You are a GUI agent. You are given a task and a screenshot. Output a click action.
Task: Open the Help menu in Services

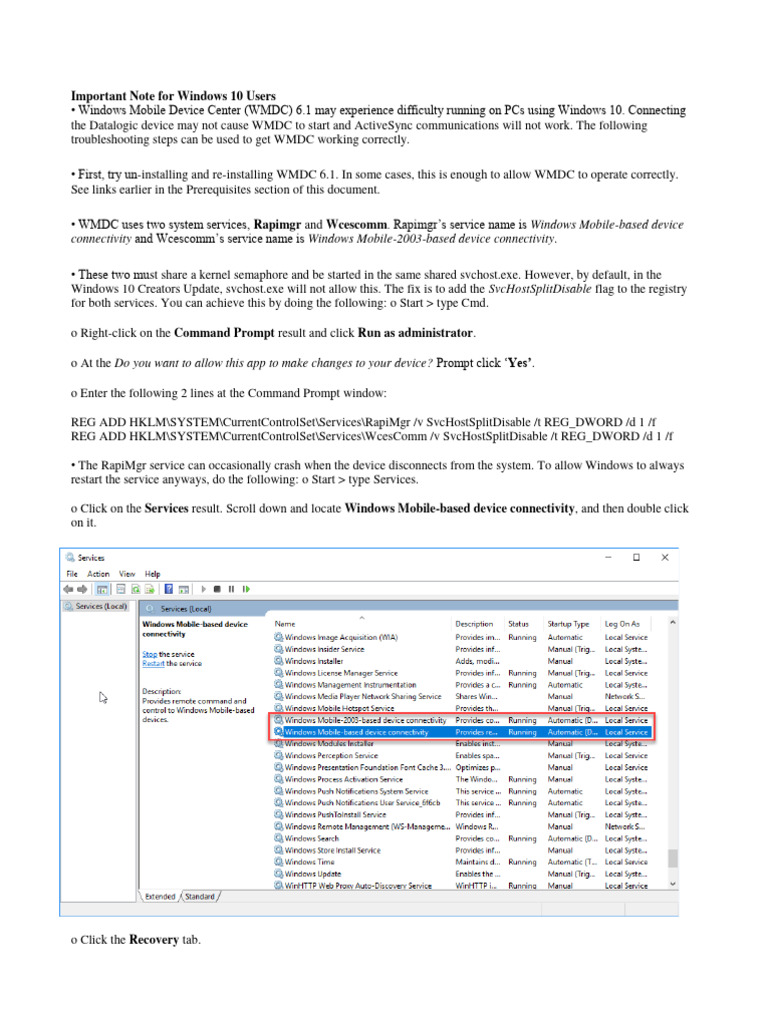(152, 573)
